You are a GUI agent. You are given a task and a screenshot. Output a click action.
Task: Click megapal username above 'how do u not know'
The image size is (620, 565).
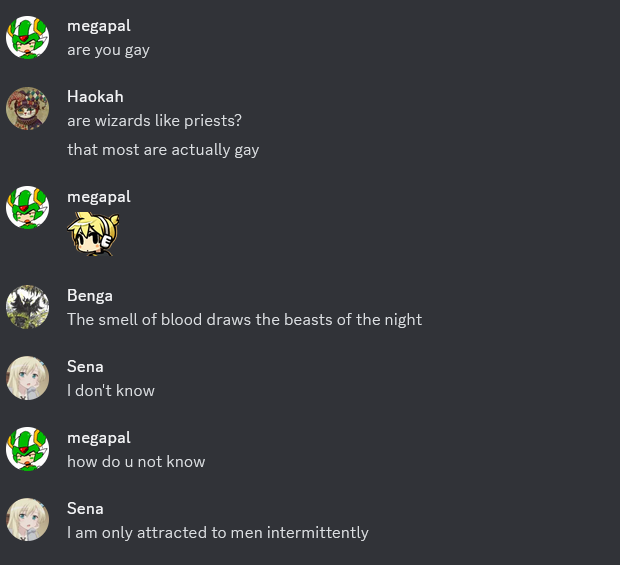99,438
